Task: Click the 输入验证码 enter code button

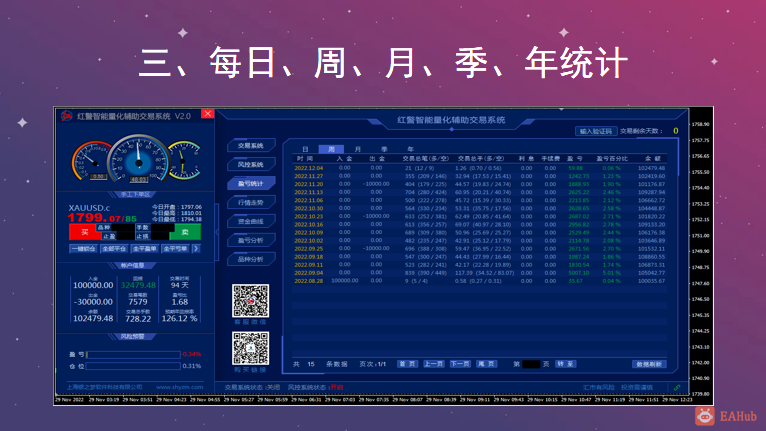Action: click(596, 131)
